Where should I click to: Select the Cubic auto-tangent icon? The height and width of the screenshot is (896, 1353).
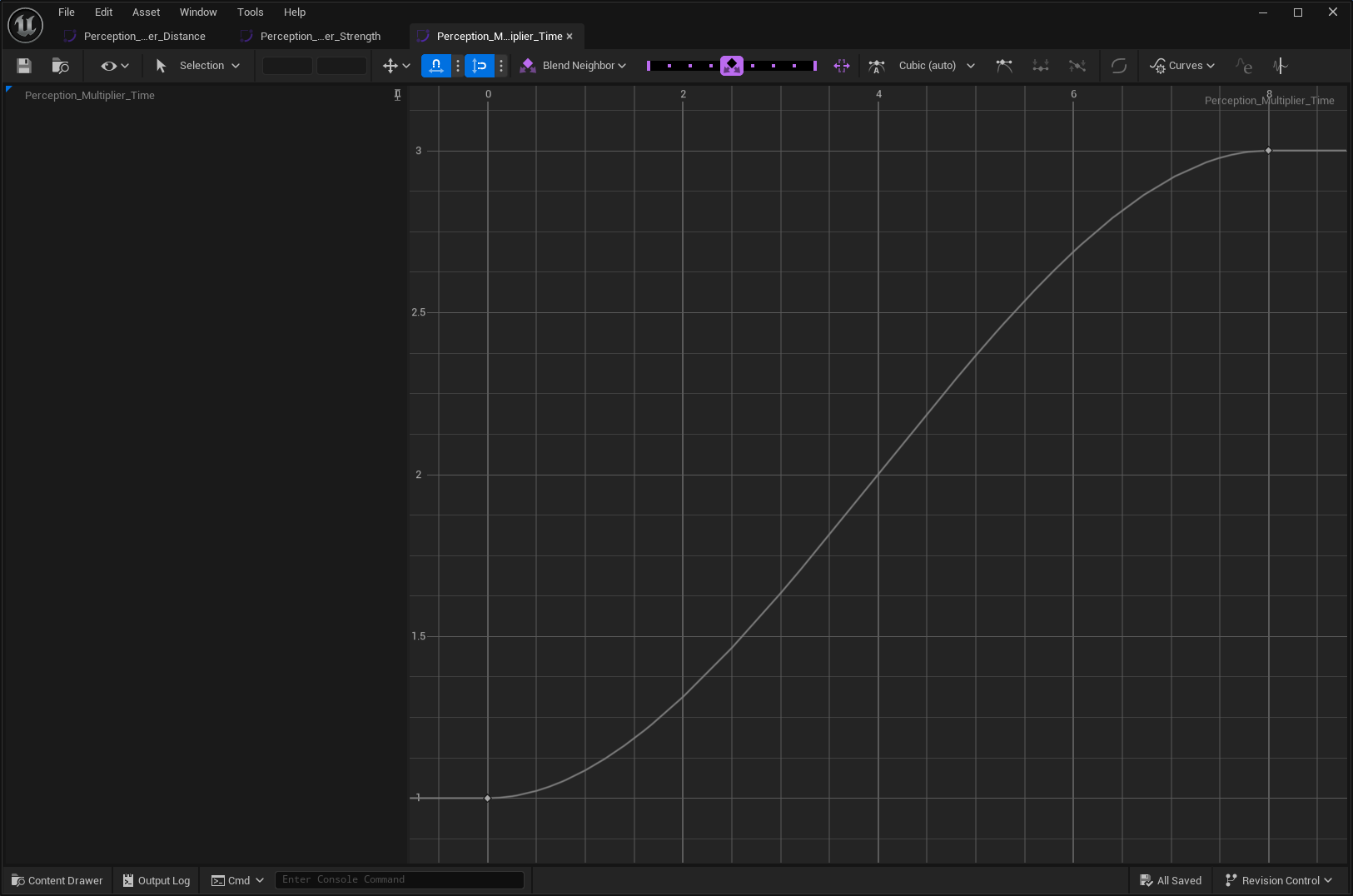[877, 66]
